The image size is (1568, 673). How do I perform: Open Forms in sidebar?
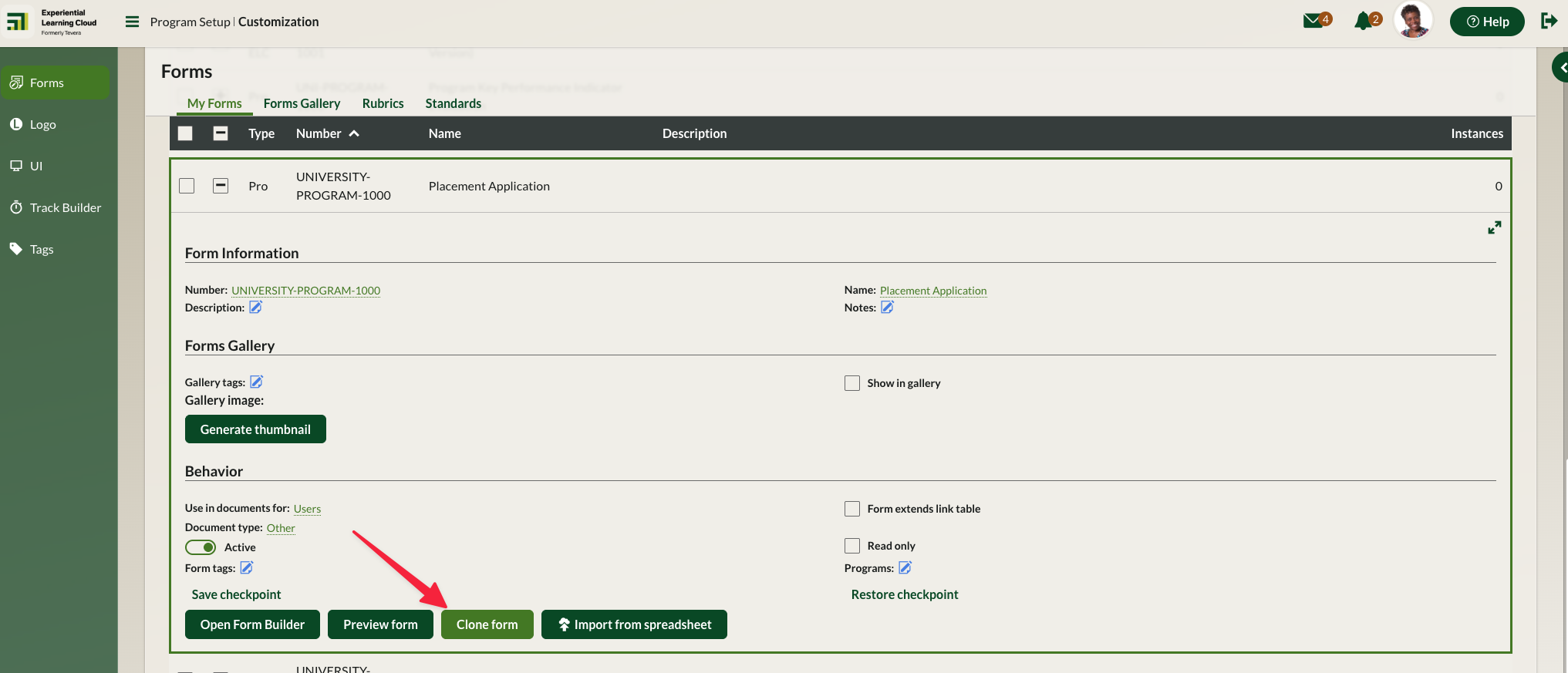click(55, 82)
